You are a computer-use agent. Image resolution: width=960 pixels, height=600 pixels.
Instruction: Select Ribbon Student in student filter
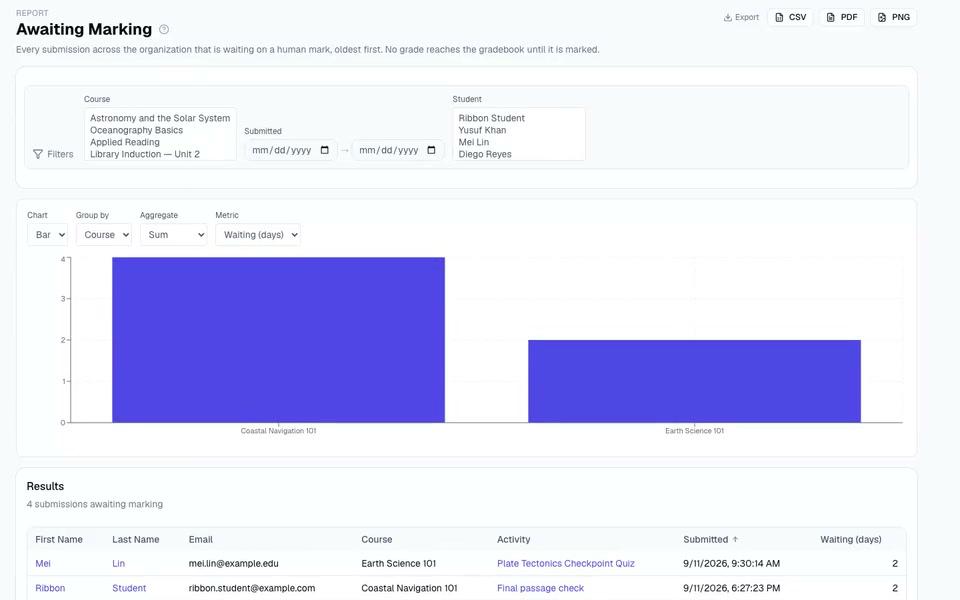[518, 118]
